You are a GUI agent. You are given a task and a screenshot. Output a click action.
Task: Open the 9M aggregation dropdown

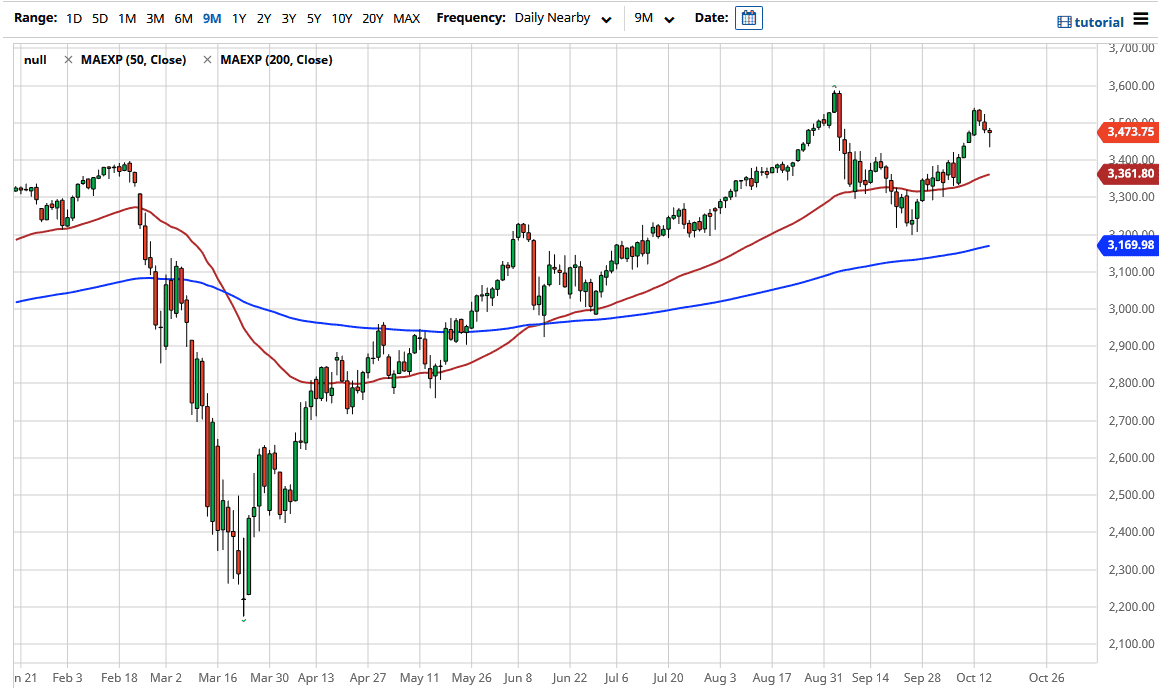(653, 18)
